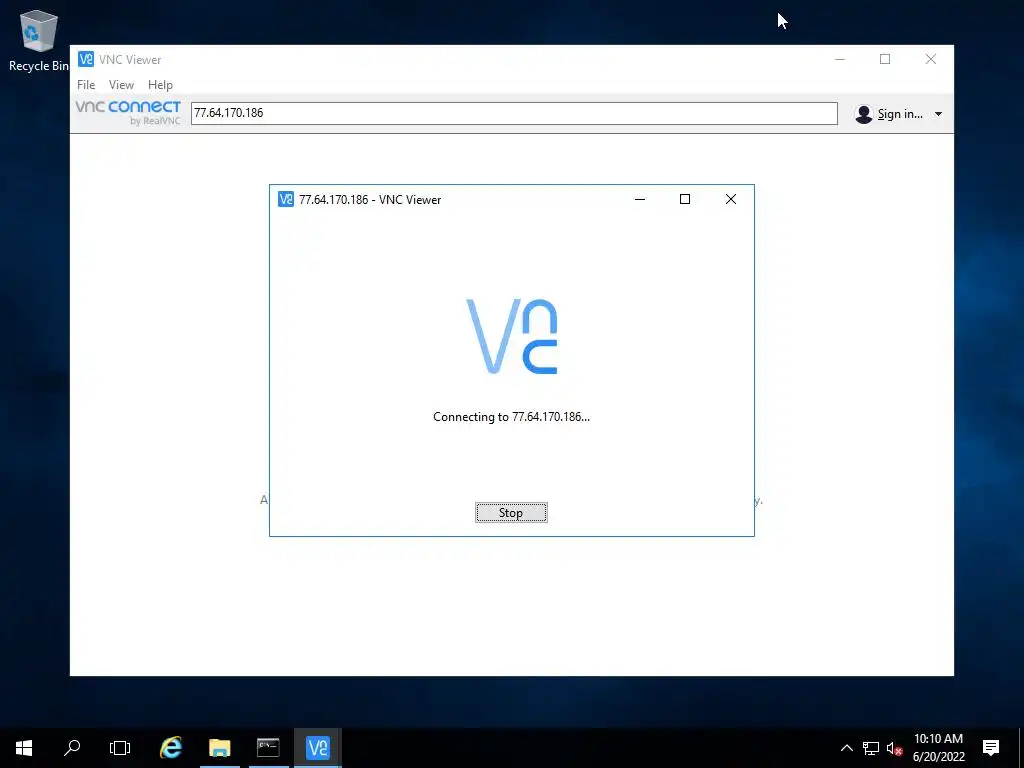Maximize the main VNC Viewer window
Viewport: 1024px width, 768px height.
[x=885, y=59]
